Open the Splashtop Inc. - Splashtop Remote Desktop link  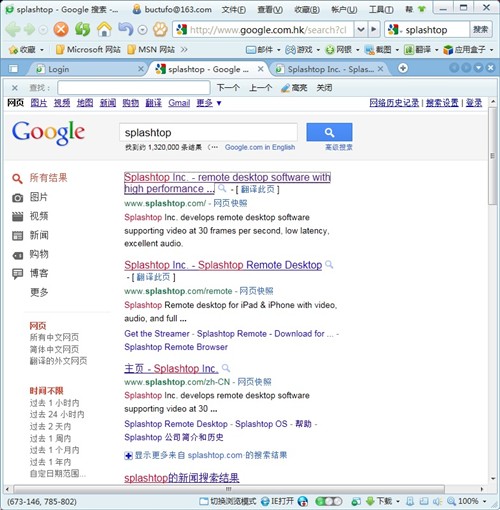click(x=223, y=265)
